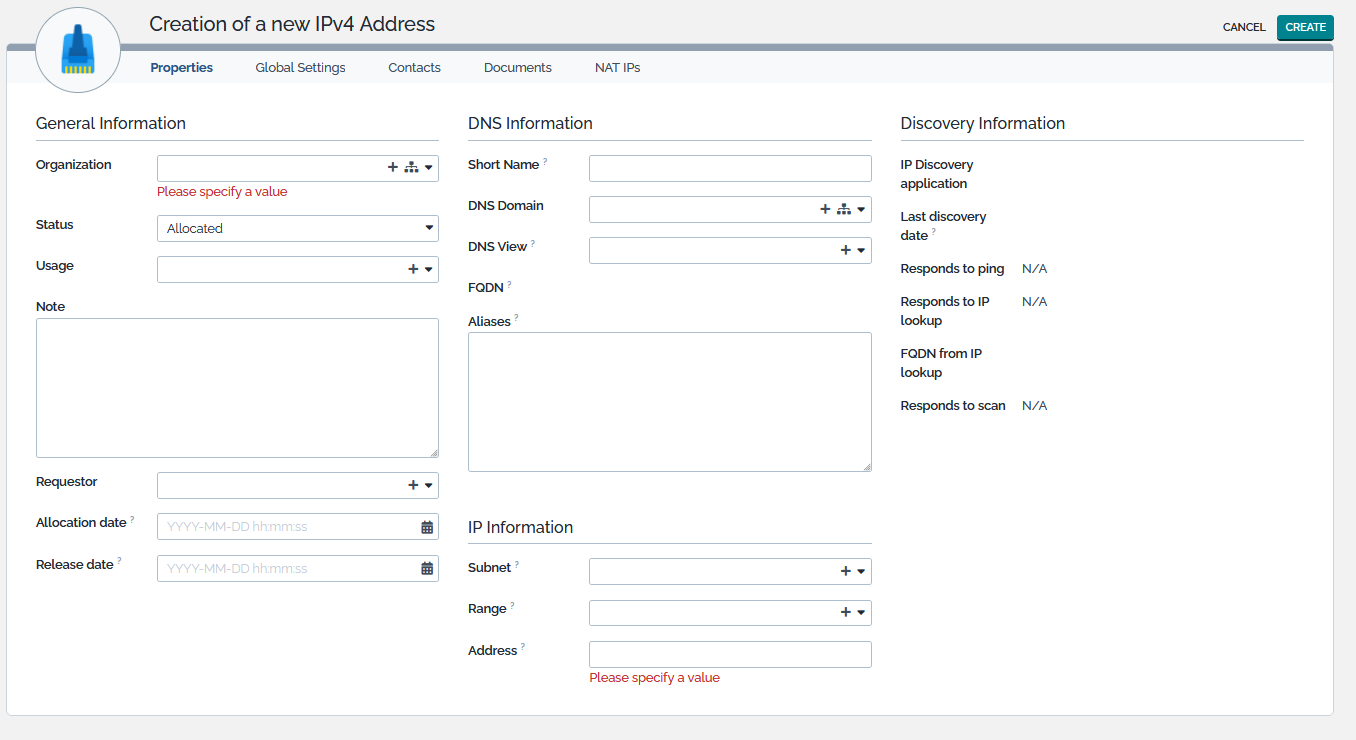1356x740 pixels.
Task: Click the Address 'Please specify a value' error
Action: pos(654,678)
